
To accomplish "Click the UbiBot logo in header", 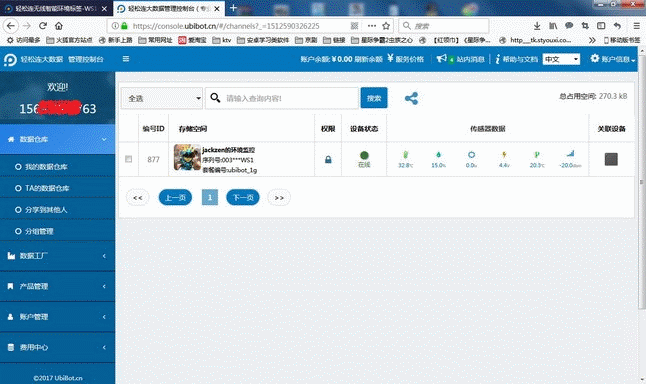I will click(x=10, y=60).
